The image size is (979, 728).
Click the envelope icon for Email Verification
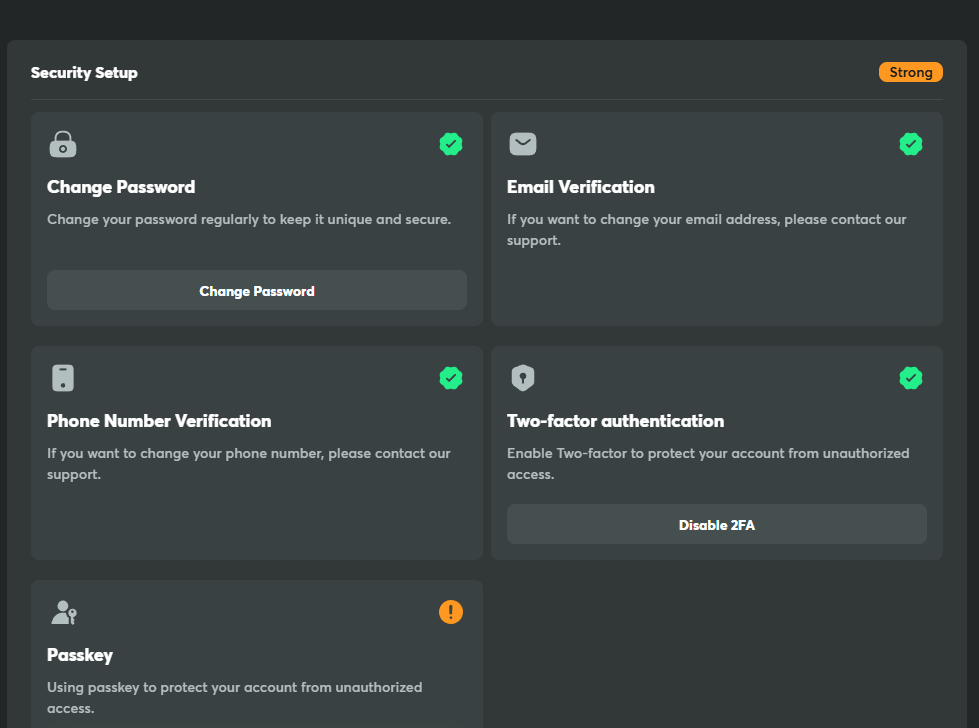522,144
